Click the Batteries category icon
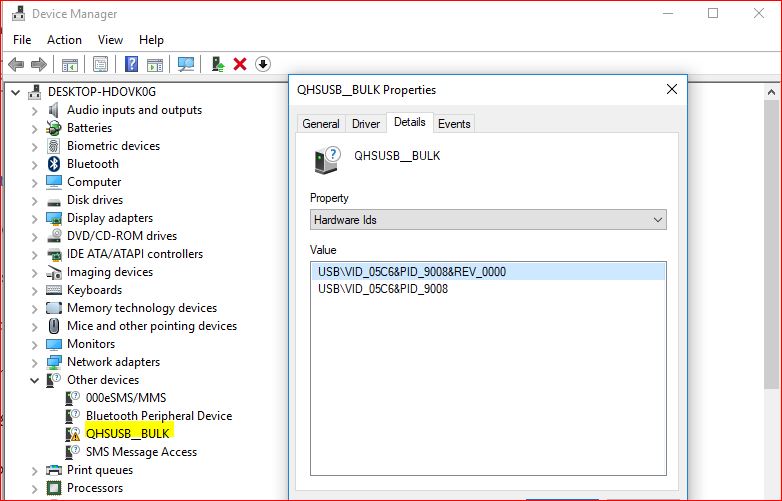 (54, 128)
